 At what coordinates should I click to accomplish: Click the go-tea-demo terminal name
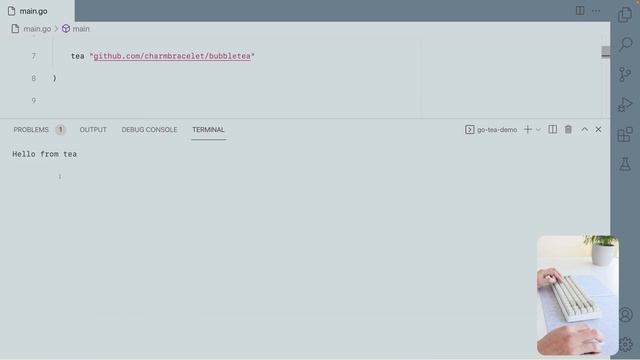[x=497, y=130]
